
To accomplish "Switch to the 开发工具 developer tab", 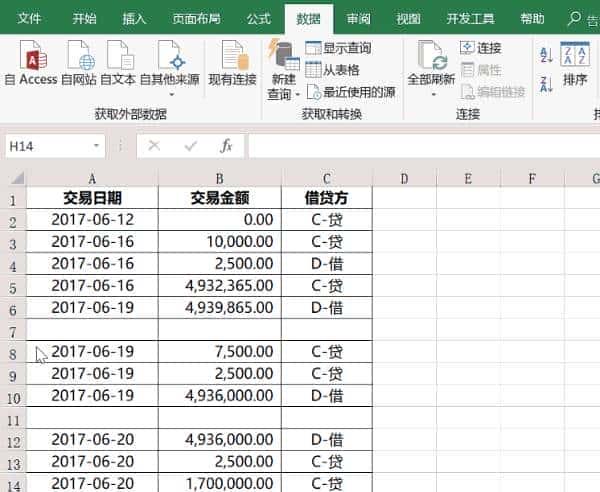I will pos(470,18).
